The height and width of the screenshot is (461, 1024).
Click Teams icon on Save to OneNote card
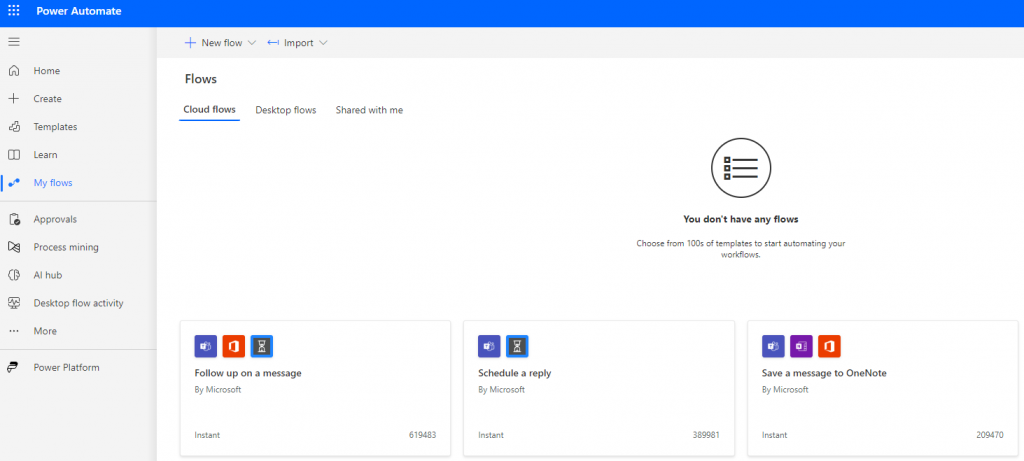(773, 346)
